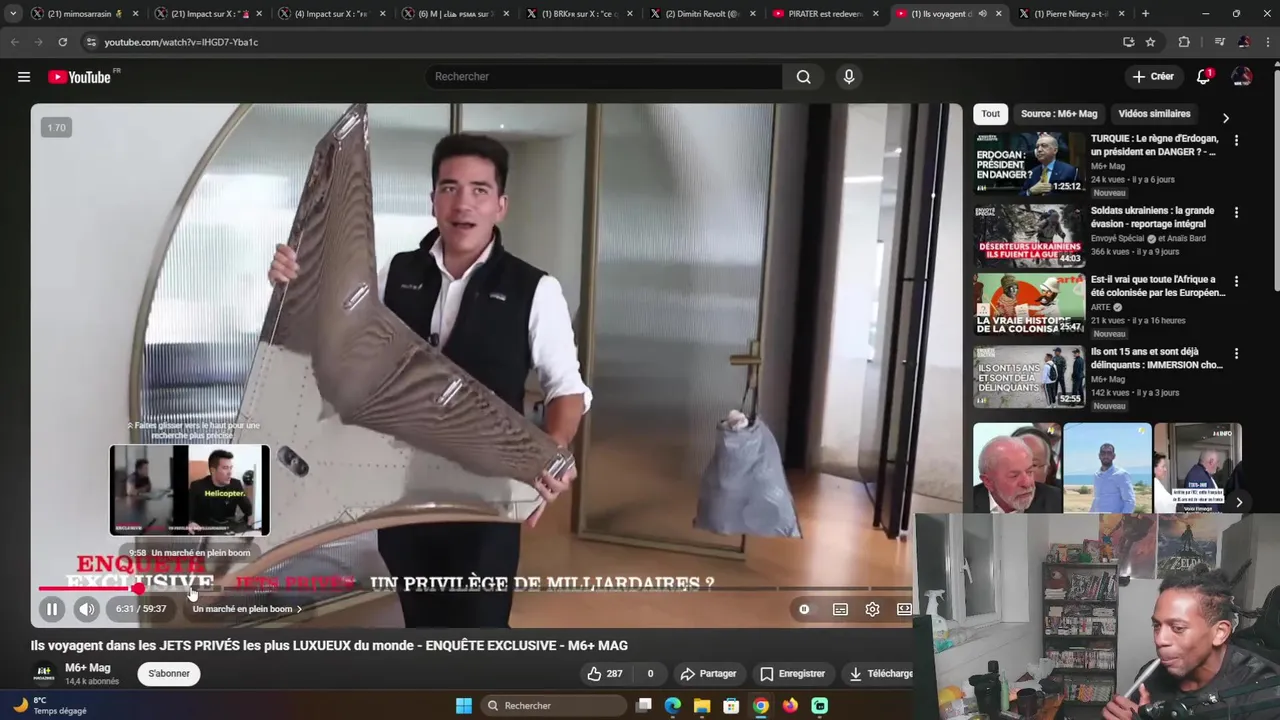Select the Tout filter chip
Image resolution: width=1280 pixels, height=720 pixels.
pyautogui.click(x=990, y=114)
